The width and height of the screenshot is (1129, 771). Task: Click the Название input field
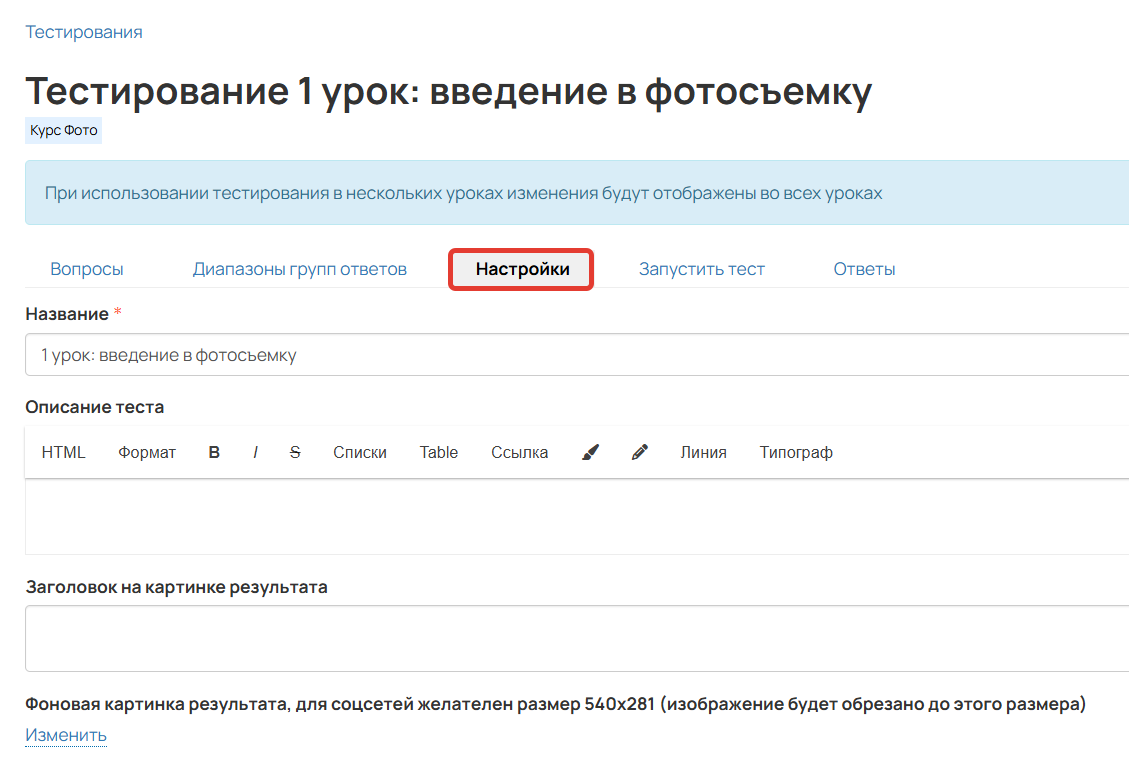click(x=400, y=355)
